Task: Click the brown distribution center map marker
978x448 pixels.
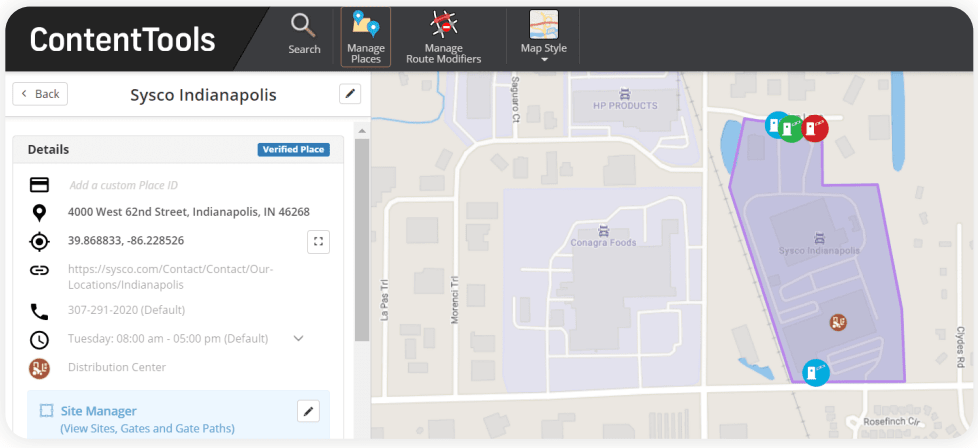Action: (x=839, y=321)
